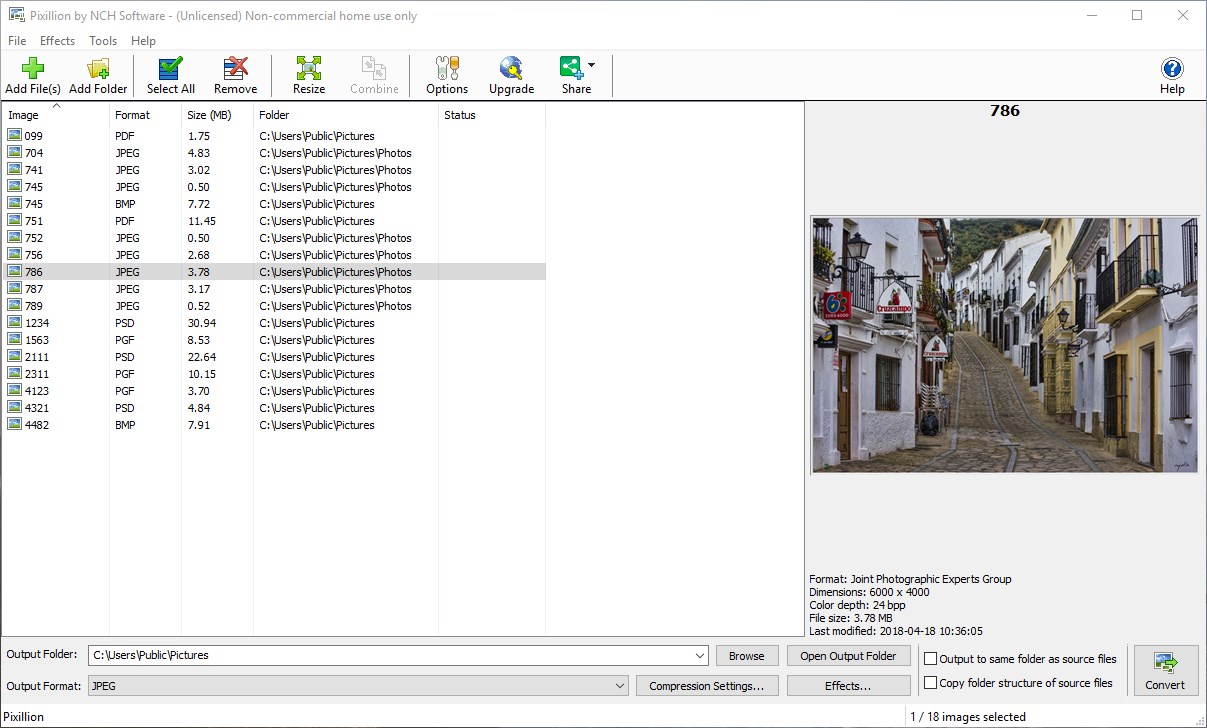The height and width of the screenshot is (728, 1207).
Task: Select the Add Folder icon
Action: tap(97, 68)
